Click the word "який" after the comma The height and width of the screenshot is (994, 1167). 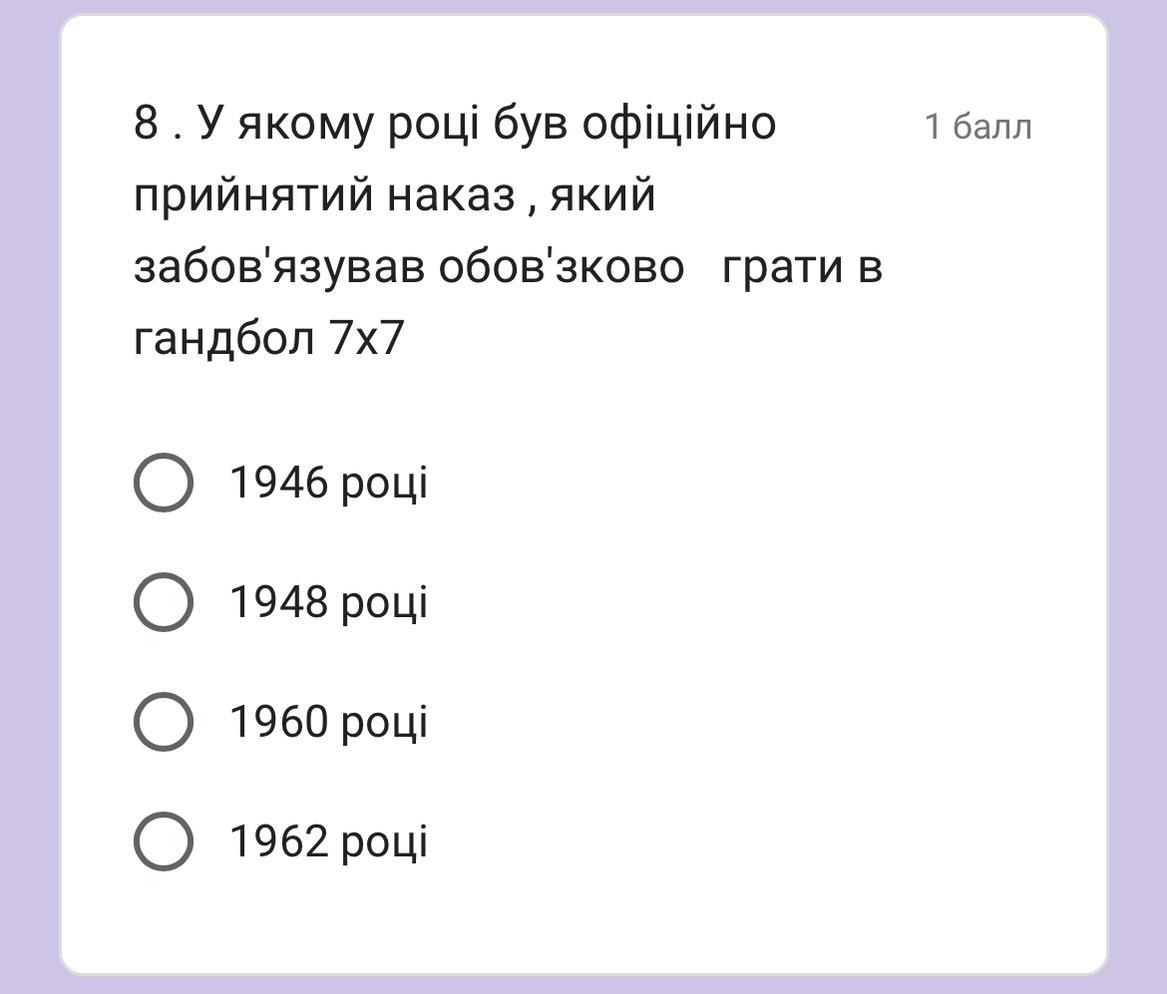pos(603,194)
